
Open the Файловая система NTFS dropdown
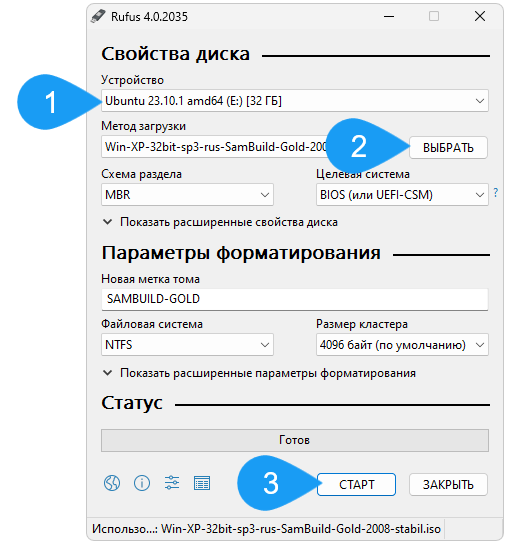(x=187, y=345)
